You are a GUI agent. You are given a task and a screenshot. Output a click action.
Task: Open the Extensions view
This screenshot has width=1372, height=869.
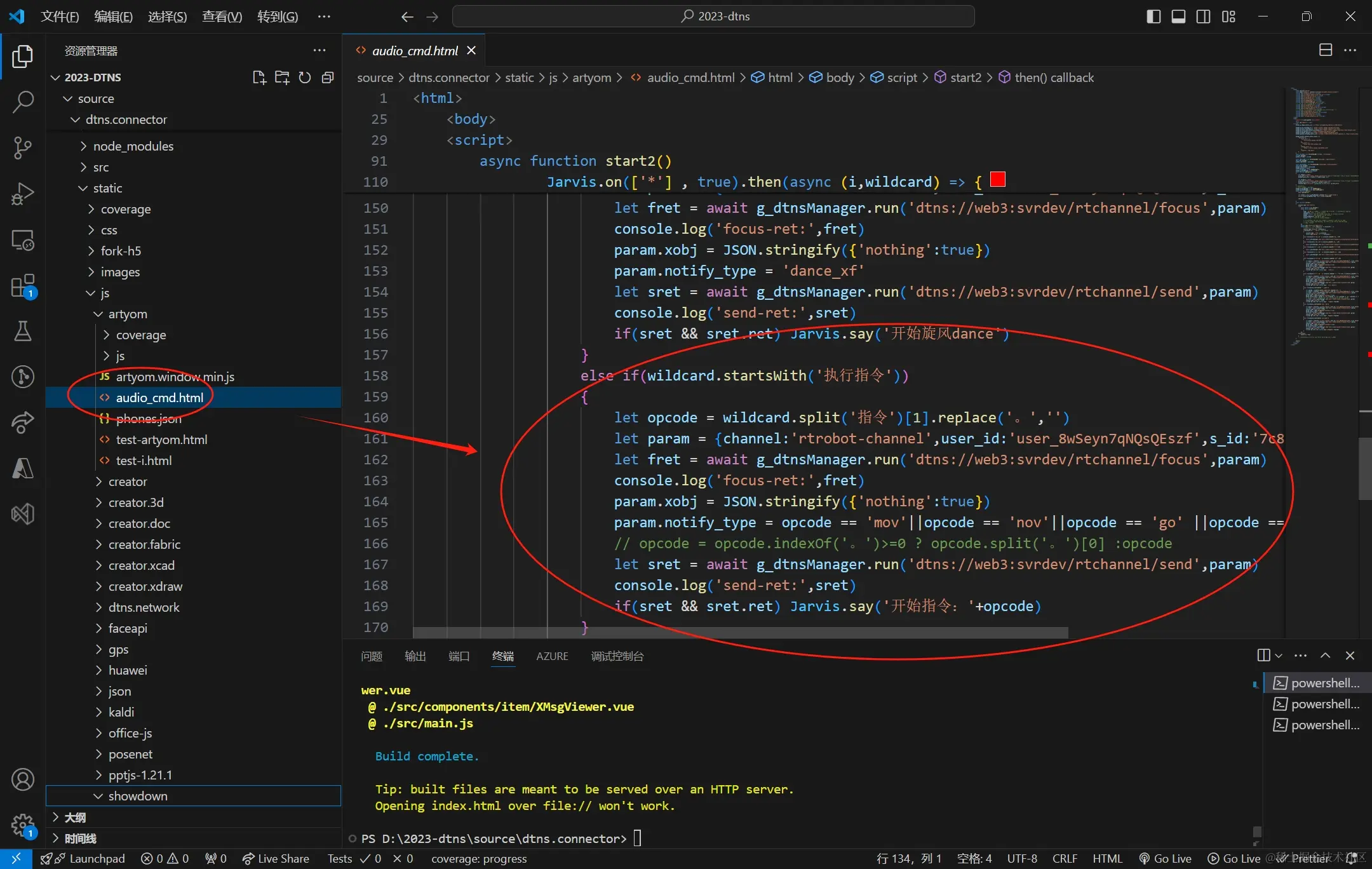point(23,286)
